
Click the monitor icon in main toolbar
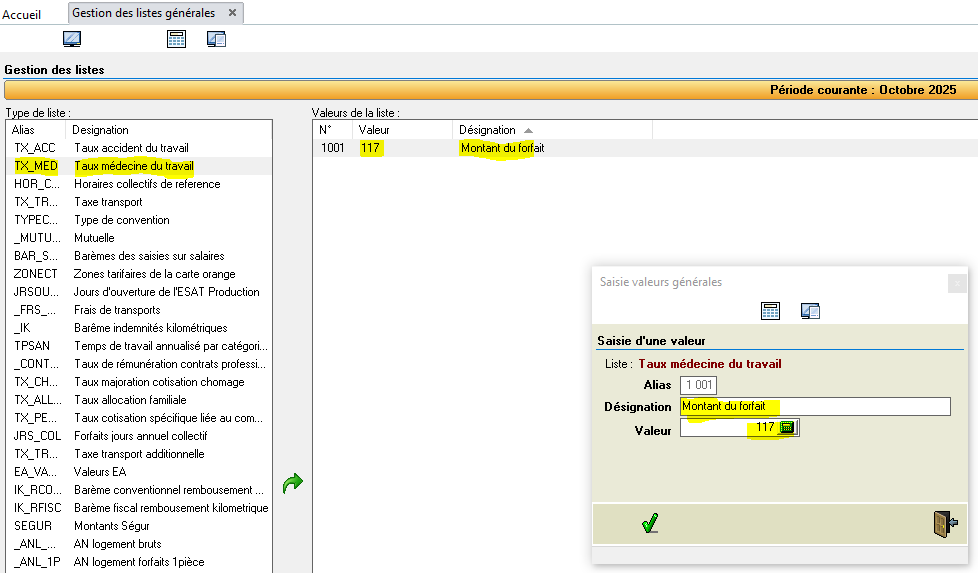(72, 39)
